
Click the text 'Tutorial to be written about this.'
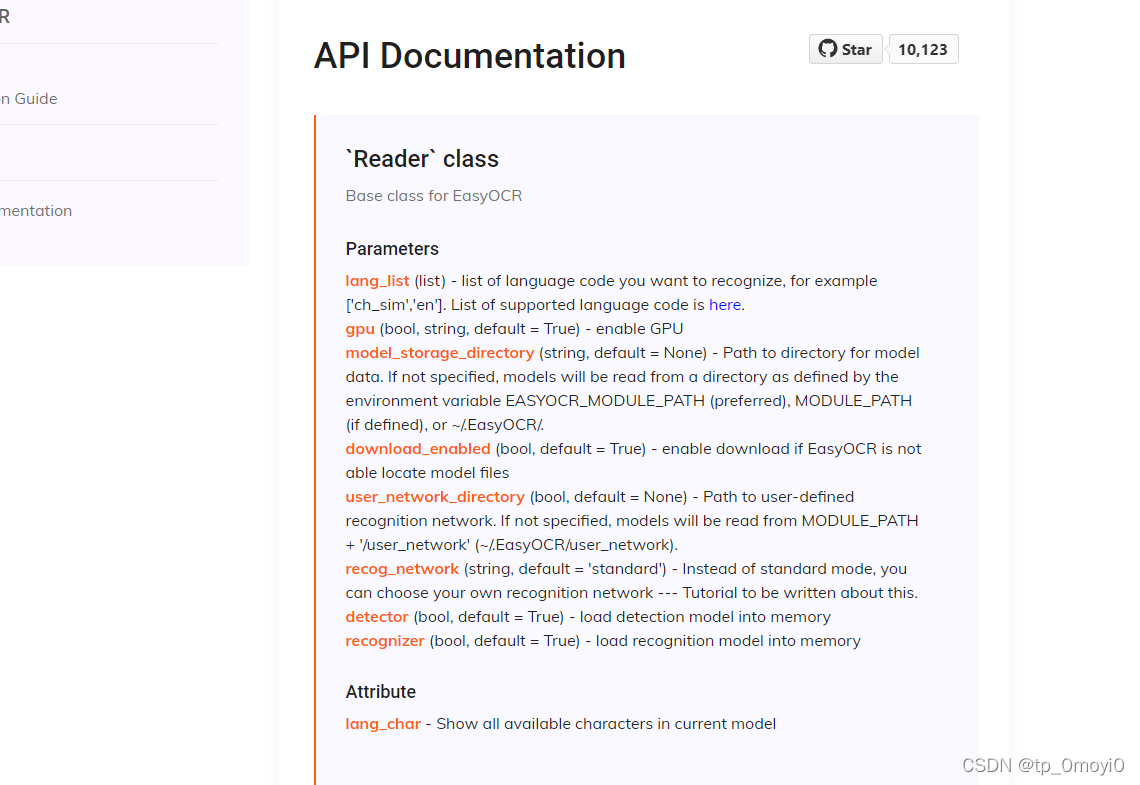(800, 593)
